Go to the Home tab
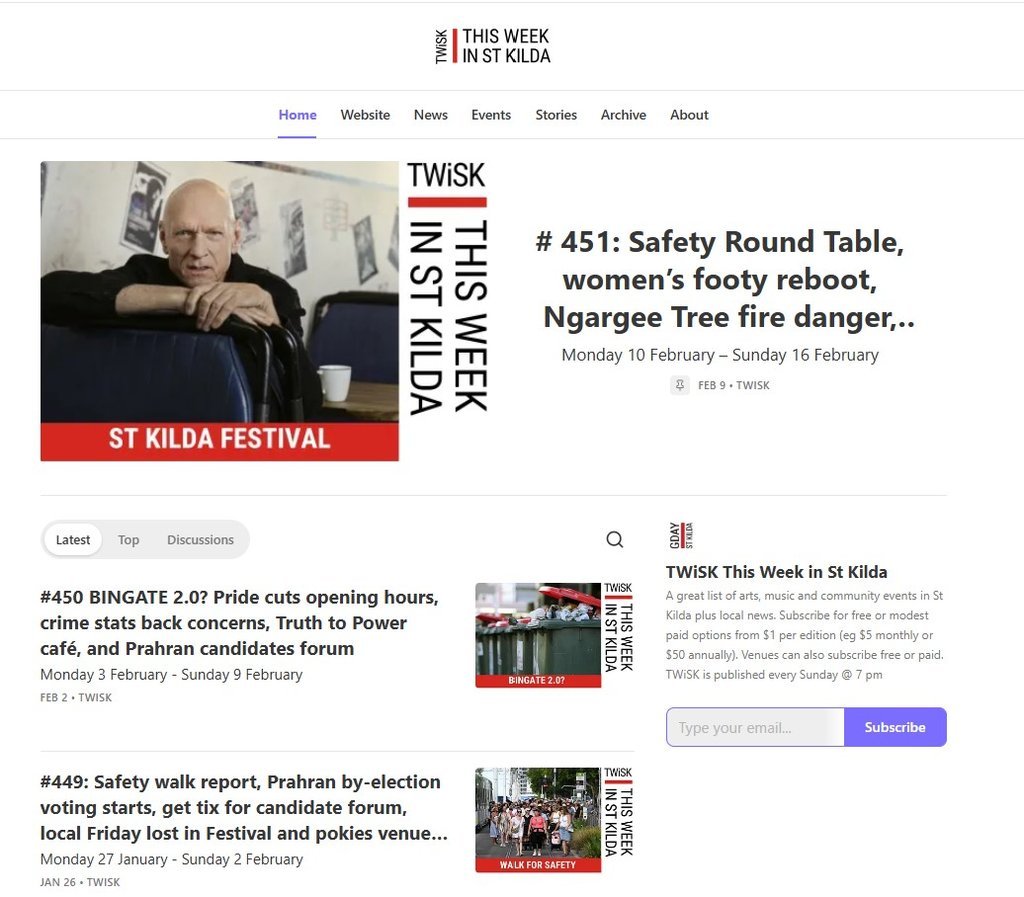Screen dimensions: 1024x897 pos(297,115)
